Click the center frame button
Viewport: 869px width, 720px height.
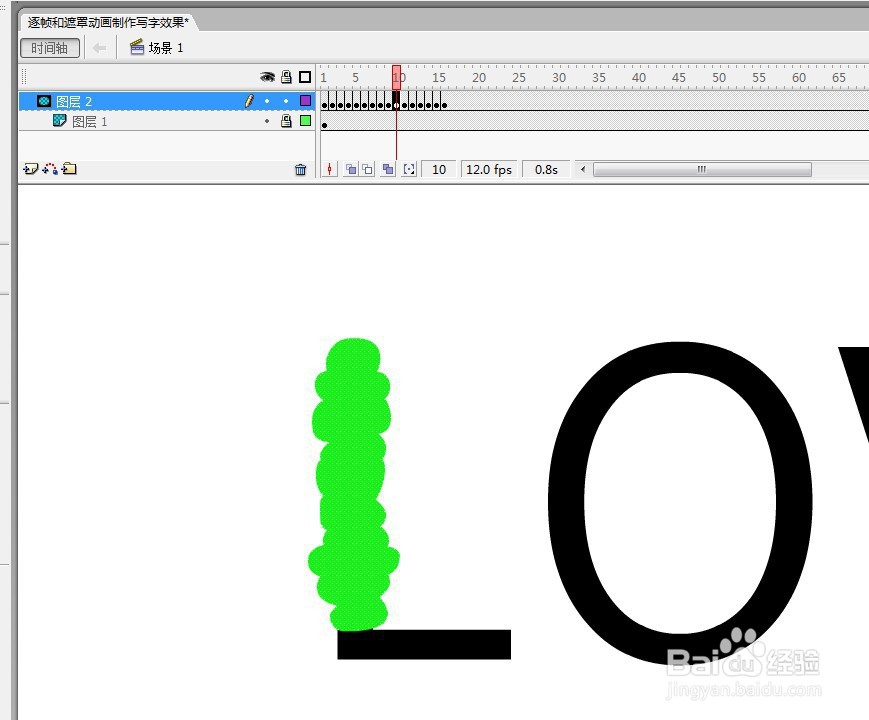click(x=330, y=169)
